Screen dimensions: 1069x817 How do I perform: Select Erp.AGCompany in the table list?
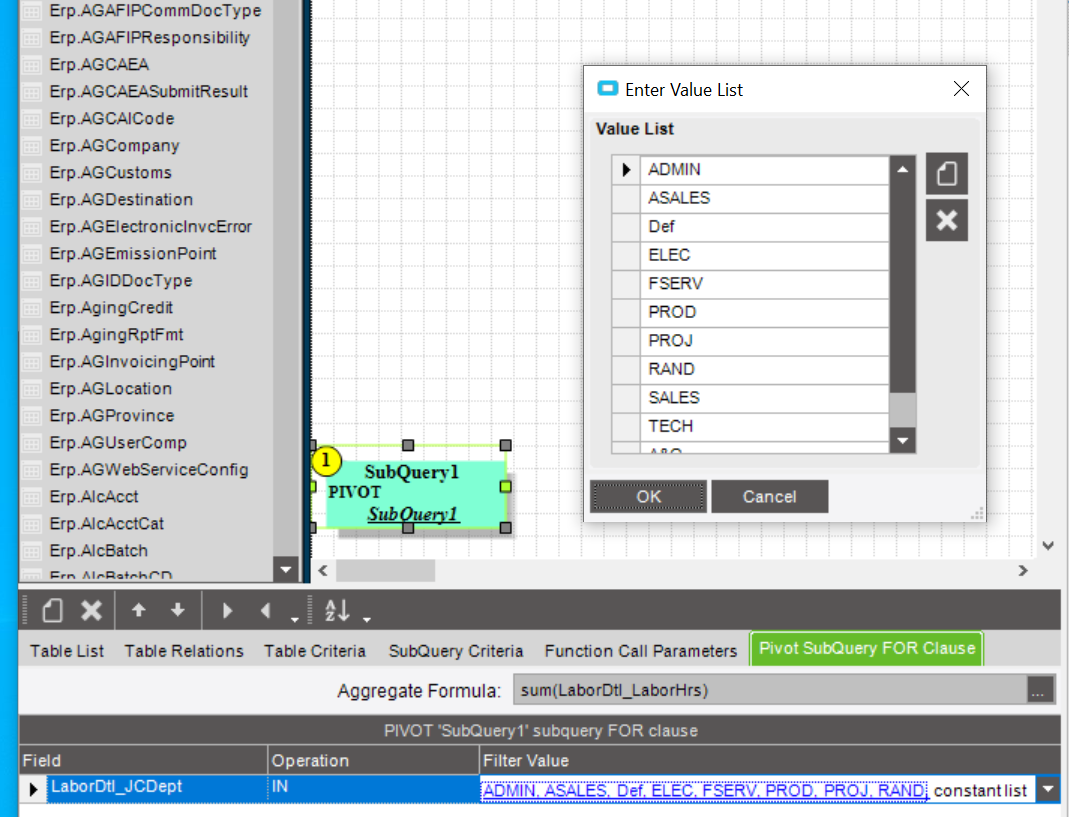pyautogui.click(x=114, y=145)
